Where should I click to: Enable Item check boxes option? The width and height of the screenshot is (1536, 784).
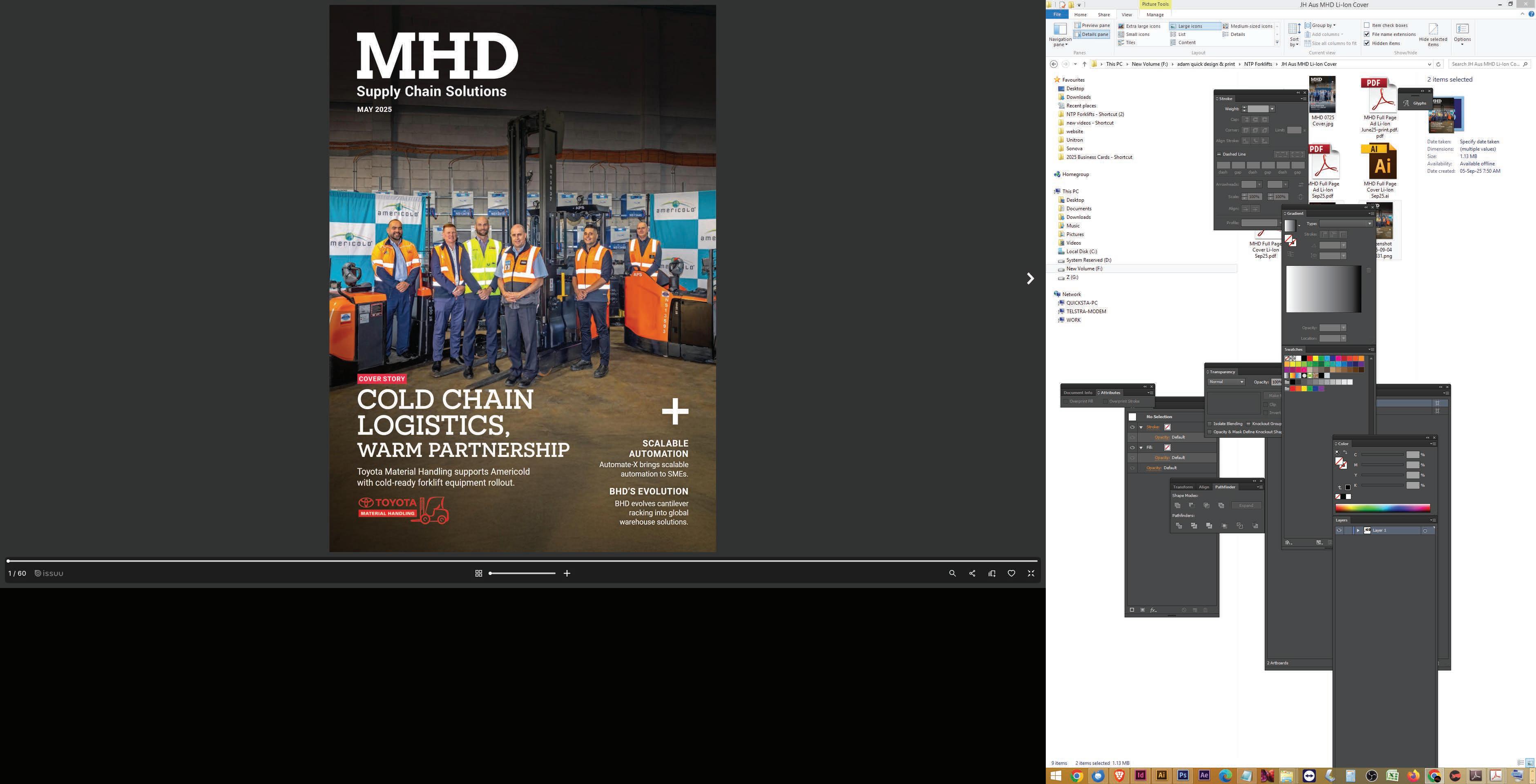[1366, 26]
